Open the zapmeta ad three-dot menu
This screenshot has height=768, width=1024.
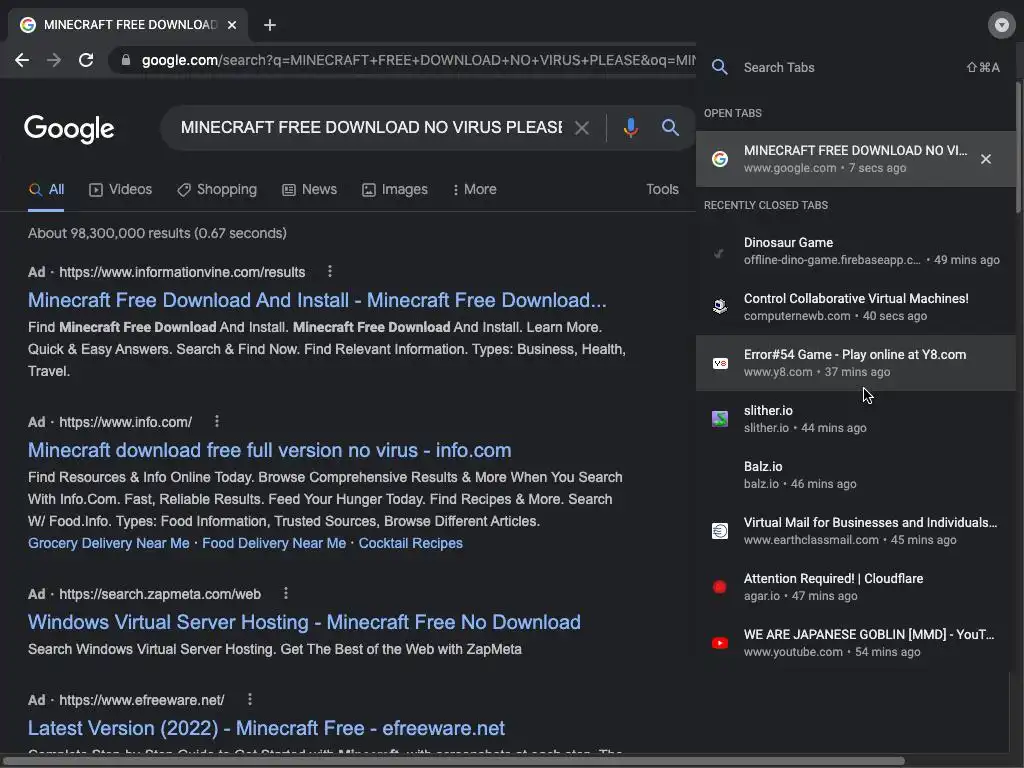285,593
